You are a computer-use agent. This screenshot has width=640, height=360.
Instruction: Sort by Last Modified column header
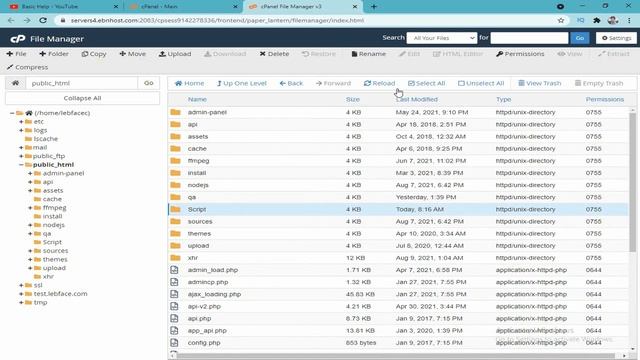point(417,99)
